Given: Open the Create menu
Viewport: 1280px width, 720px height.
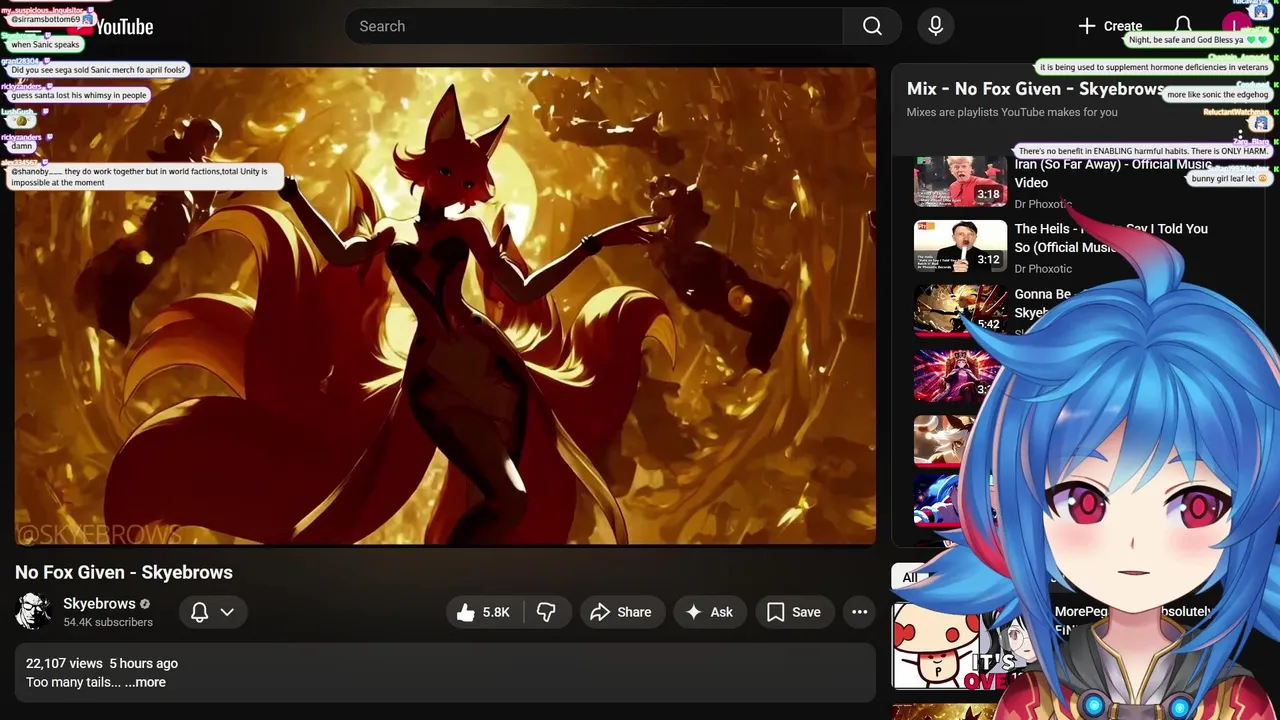Looking at the screenshot, I should coord(1110,26).
